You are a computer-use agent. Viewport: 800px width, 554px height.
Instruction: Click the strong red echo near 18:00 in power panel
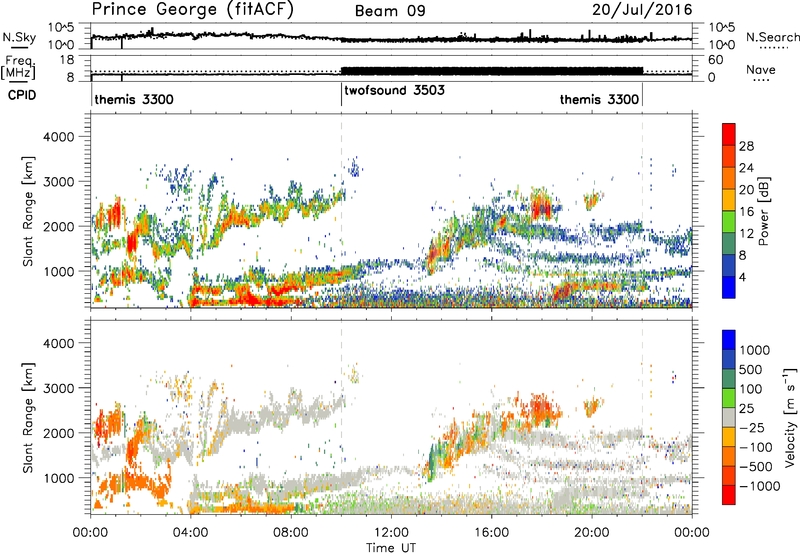coord(541,208)
